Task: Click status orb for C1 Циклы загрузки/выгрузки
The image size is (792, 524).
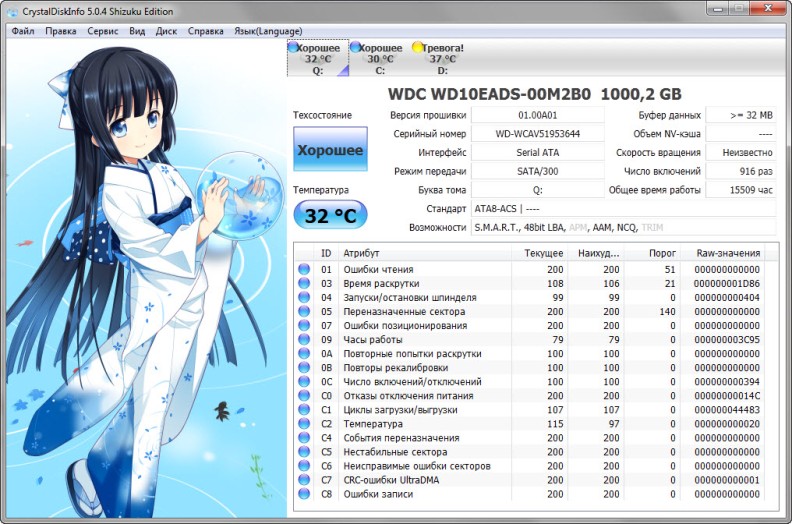Action: tap(304, 410)
